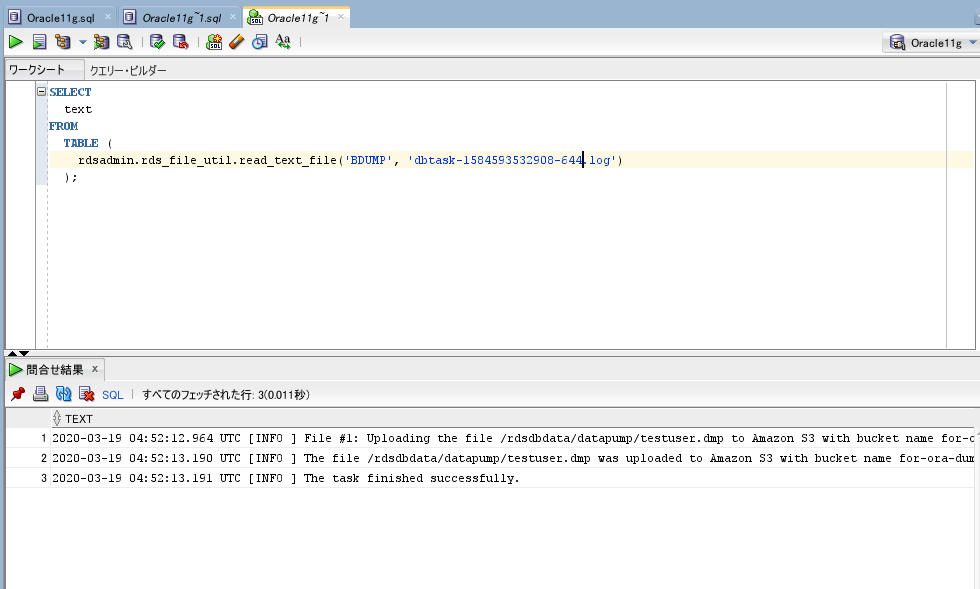Click row number 2 in results grid
The height and width of the screenshot is (589, 980).
click(44, 458)
